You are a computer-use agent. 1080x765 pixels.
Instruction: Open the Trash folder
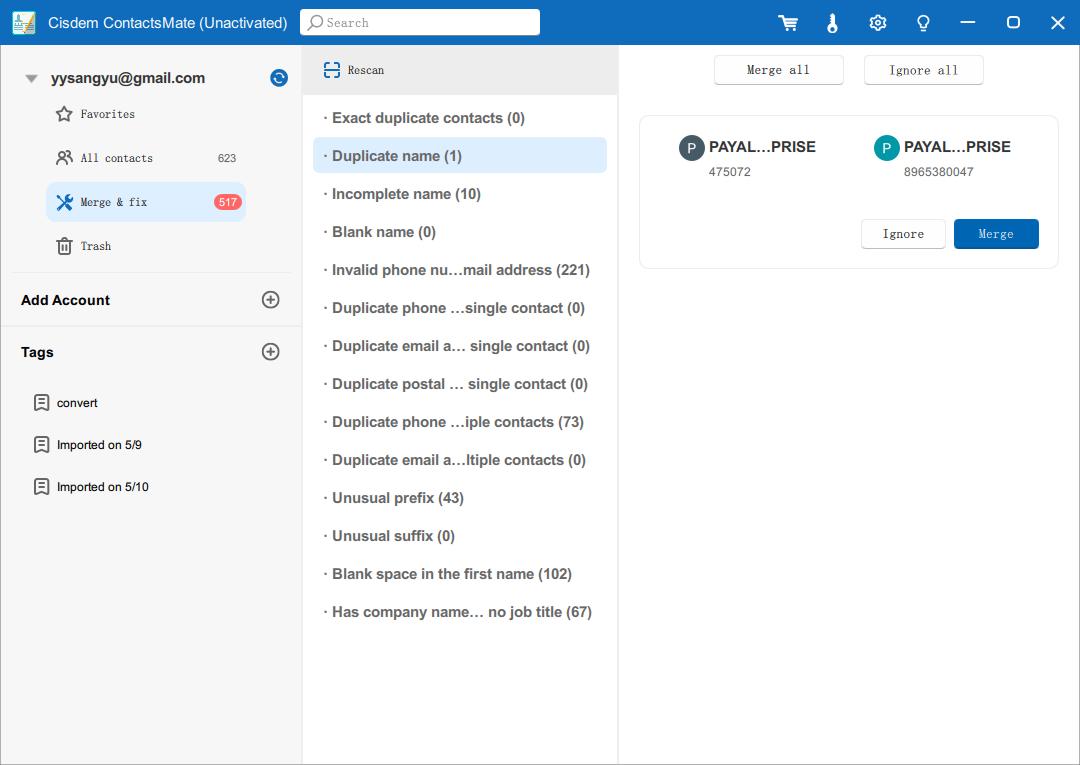click(x=95, y=246)
